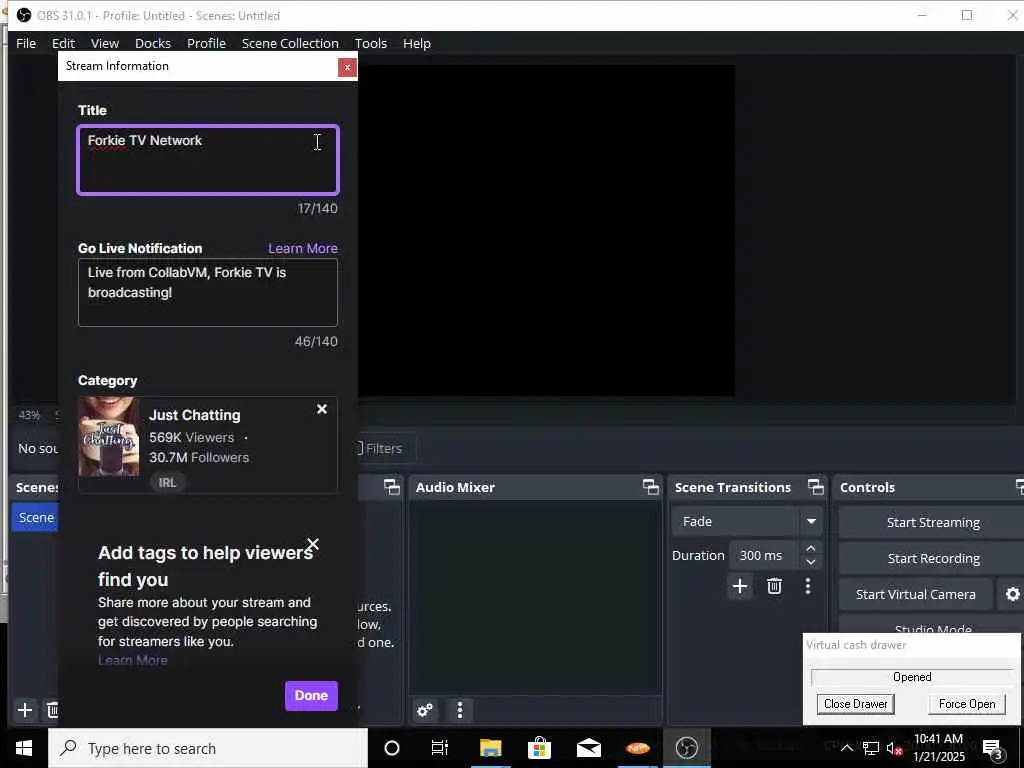Screen dimensions: 1024x768
Task: Click Force Open in Virtual cash drawer
Action: coord(967,704)
